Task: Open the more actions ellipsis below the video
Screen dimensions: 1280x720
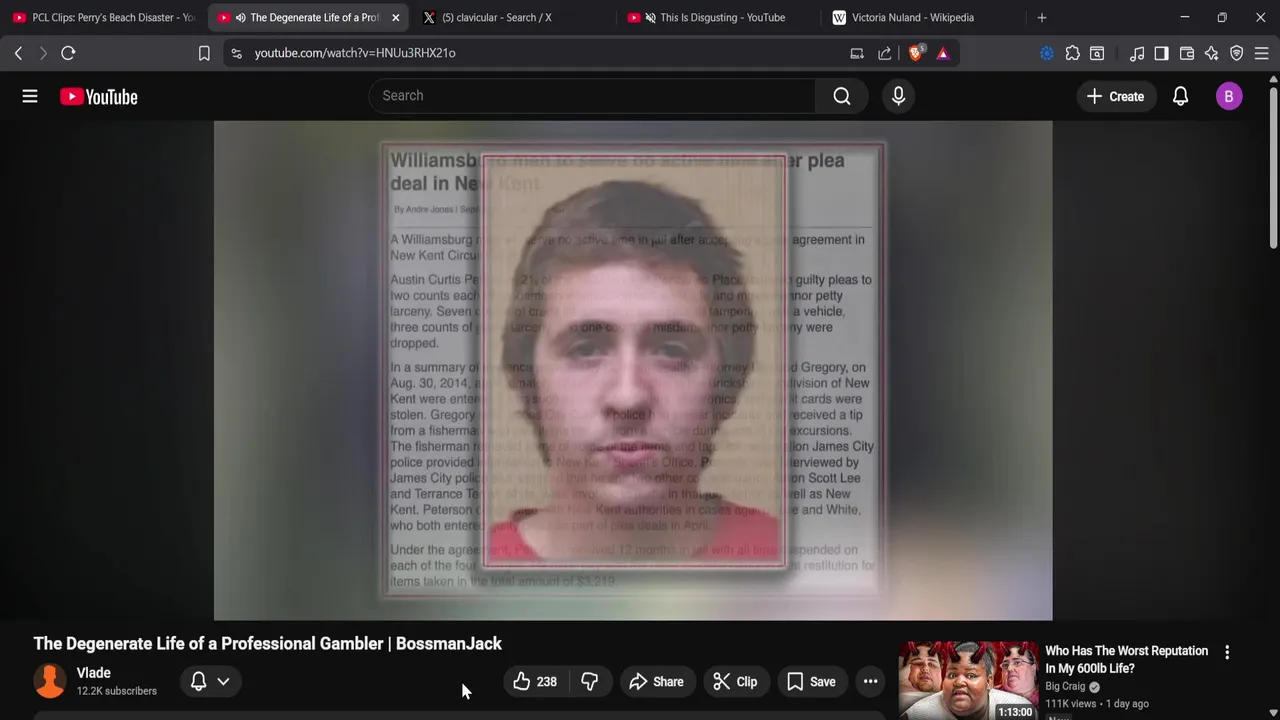Action: click(x=870, y=682)
